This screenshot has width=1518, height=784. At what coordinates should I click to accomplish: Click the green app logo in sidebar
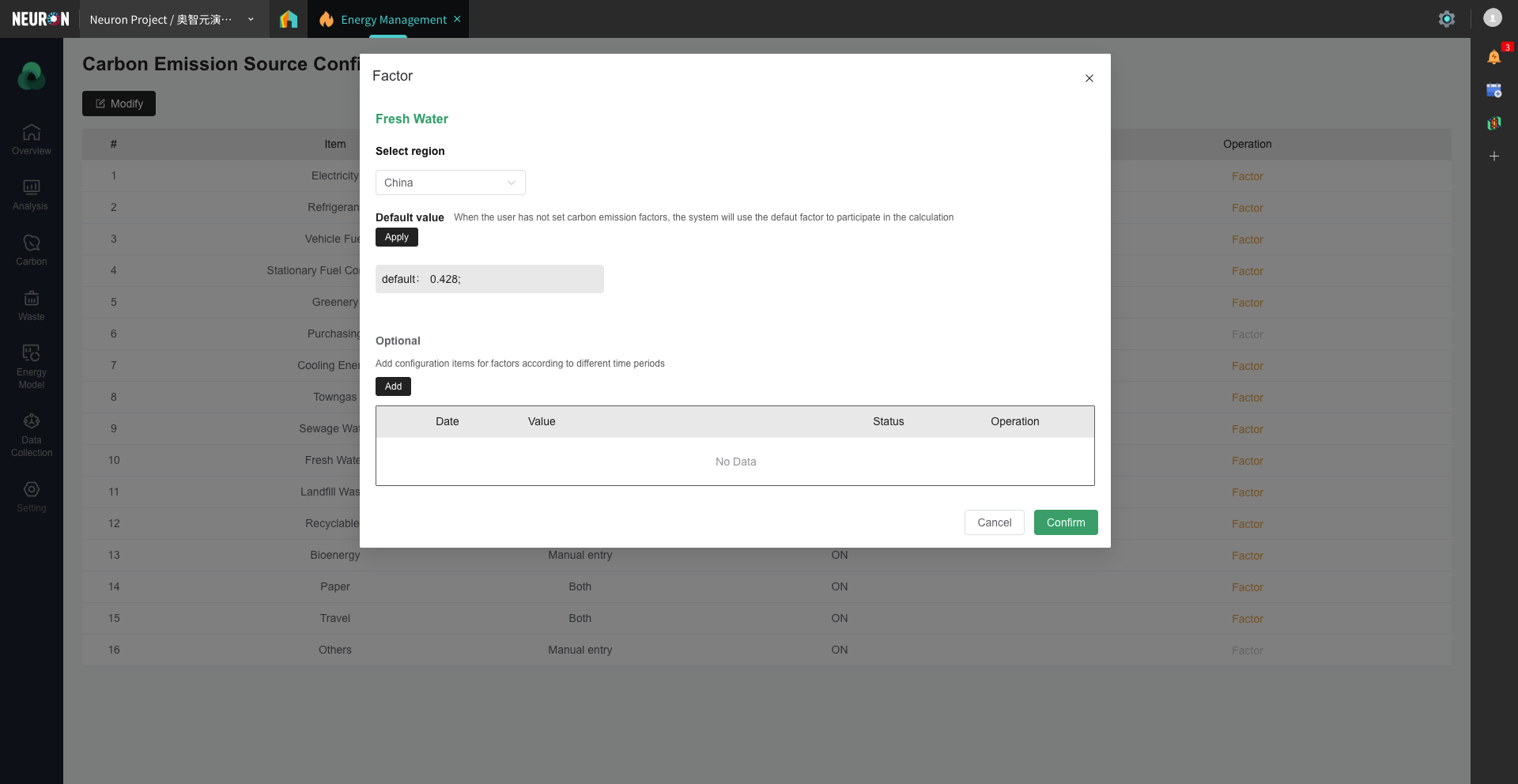pyautogui.click(x=32, y=76)
